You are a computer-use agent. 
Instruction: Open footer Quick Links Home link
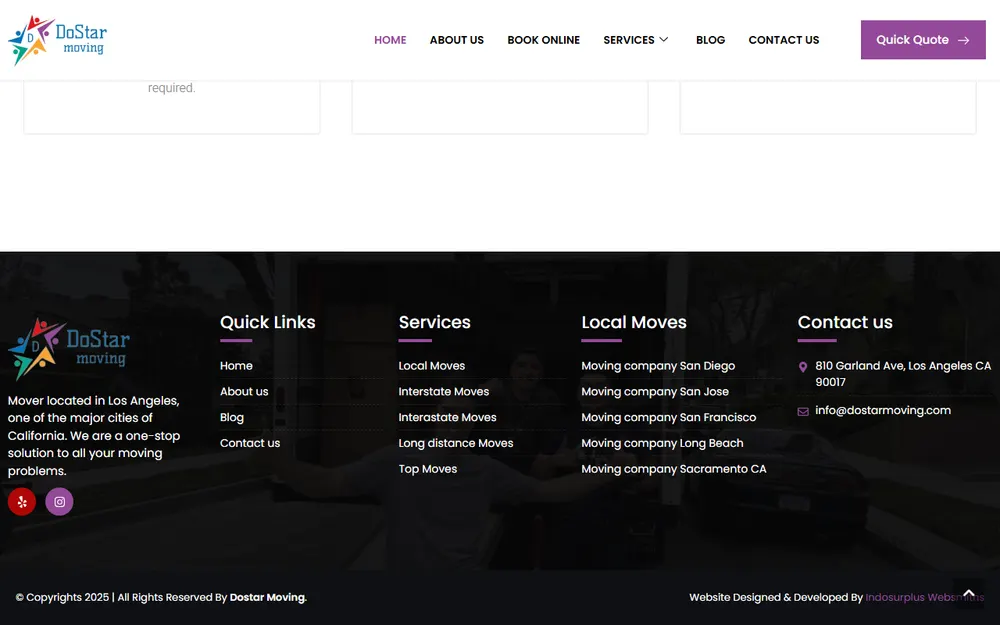(236, 365)
